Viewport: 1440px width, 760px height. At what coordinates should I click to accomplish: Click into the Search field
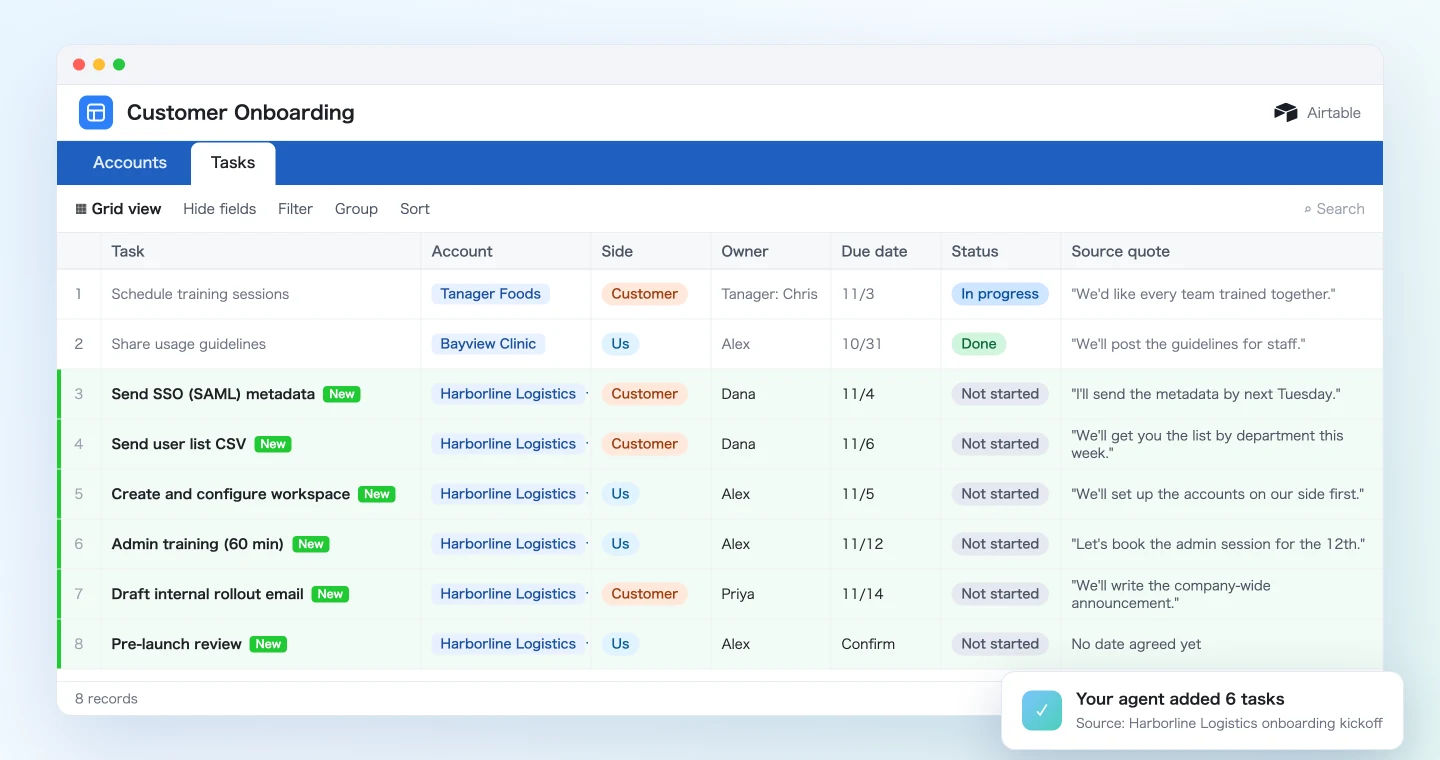pos(1334,209)
